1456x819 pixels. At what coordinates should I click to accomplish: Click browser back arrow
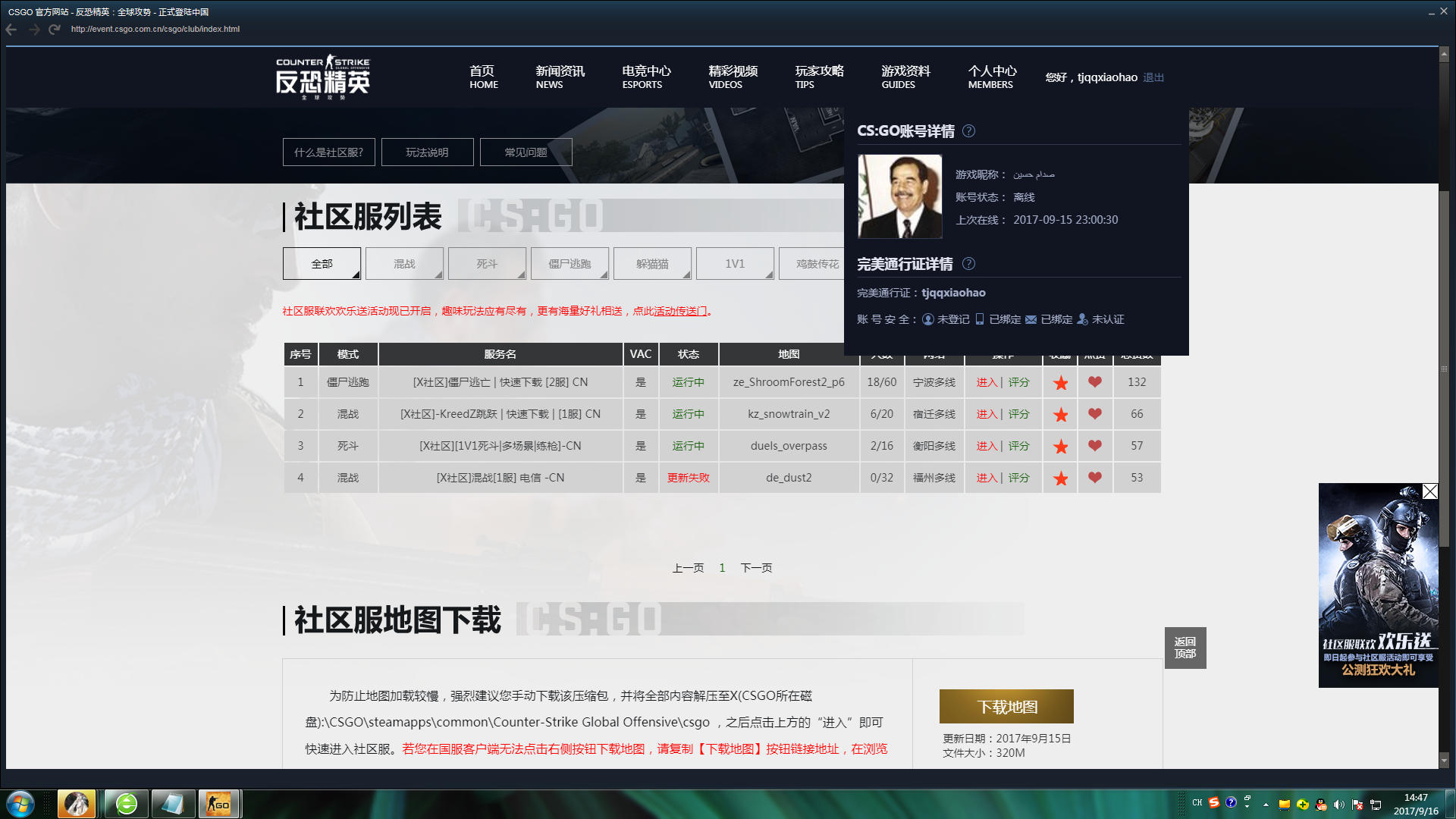click(x=11, y=30)
